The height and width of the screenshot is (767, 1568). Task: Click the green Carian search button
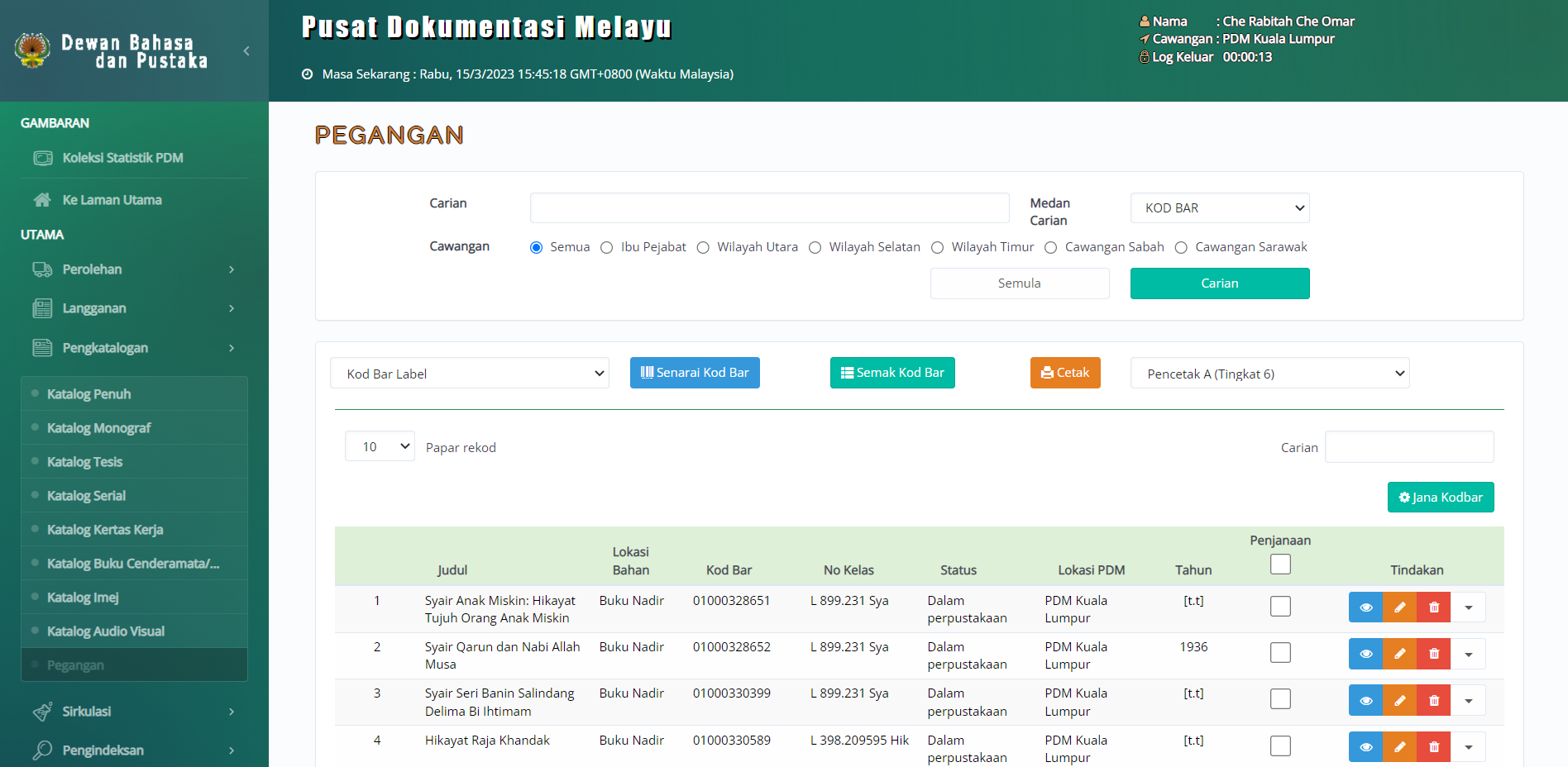(1219, 283)
